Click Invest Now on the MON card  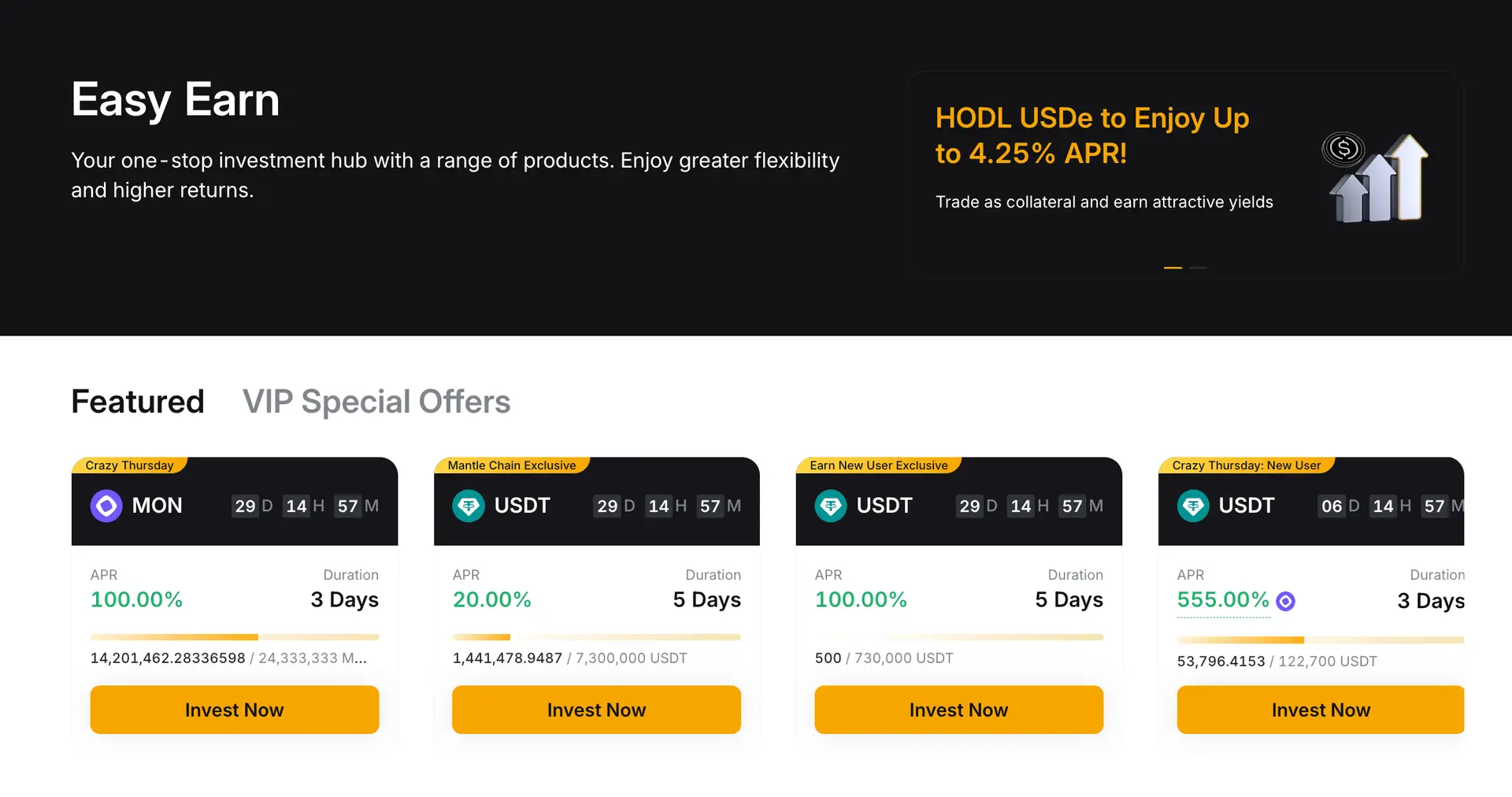click(234, 710)
